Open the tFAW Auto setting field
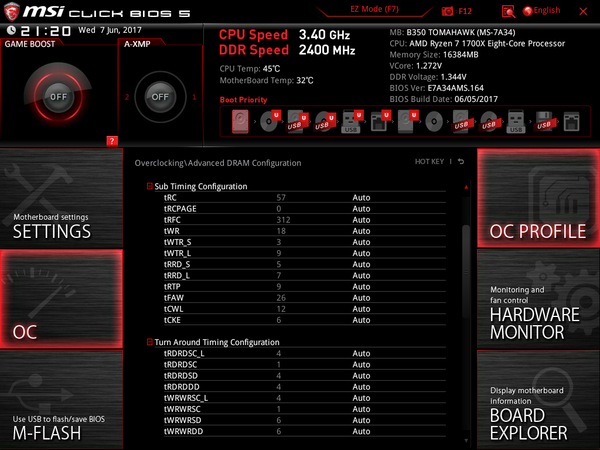 coord(361,297)
